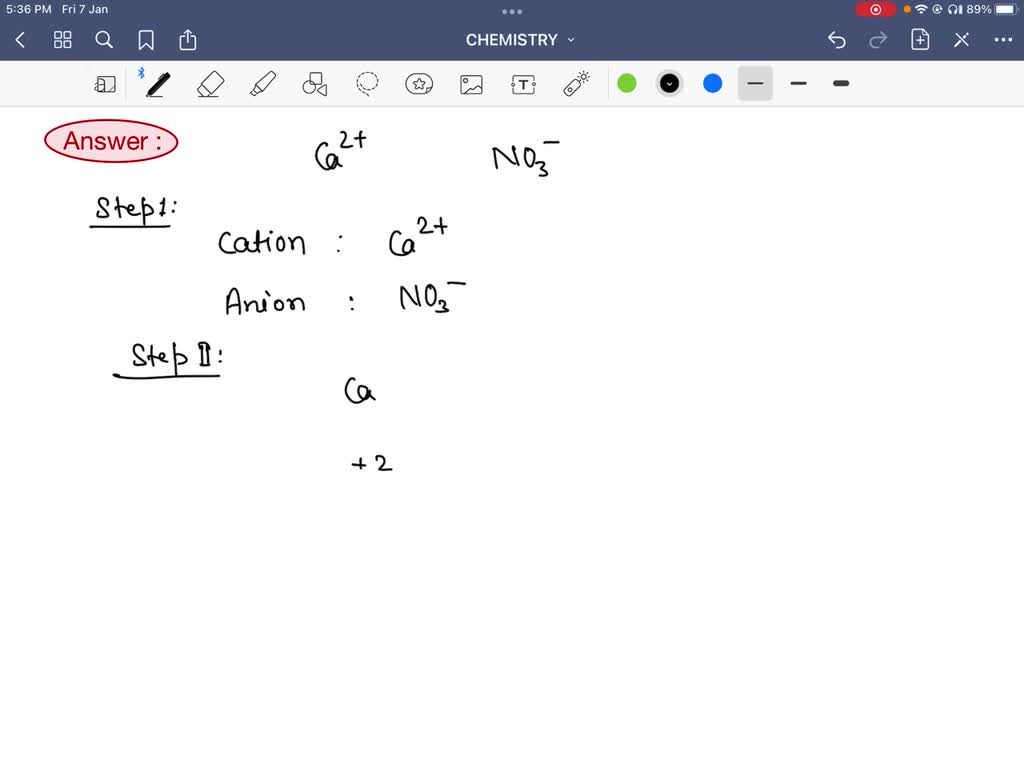Add a new page to the notebook
1024x768 pixels.
[x=922, y=40]
